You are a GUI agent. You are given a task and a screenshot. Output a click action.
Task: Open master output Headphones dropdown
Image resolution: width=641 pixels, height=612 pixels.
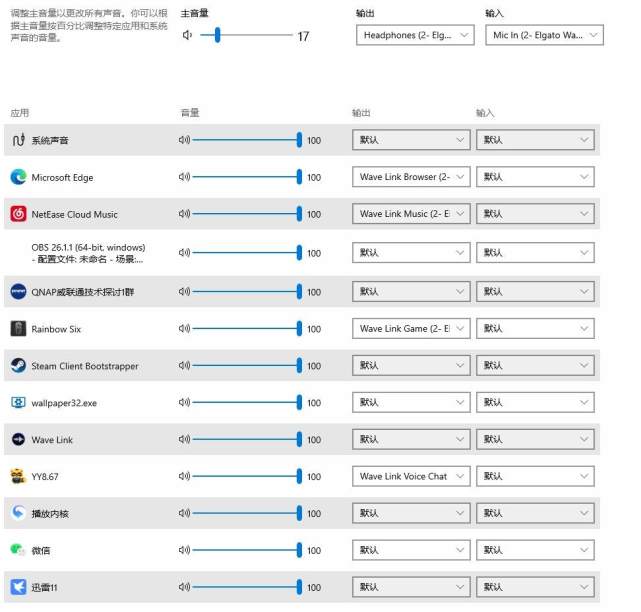point(415,35)
